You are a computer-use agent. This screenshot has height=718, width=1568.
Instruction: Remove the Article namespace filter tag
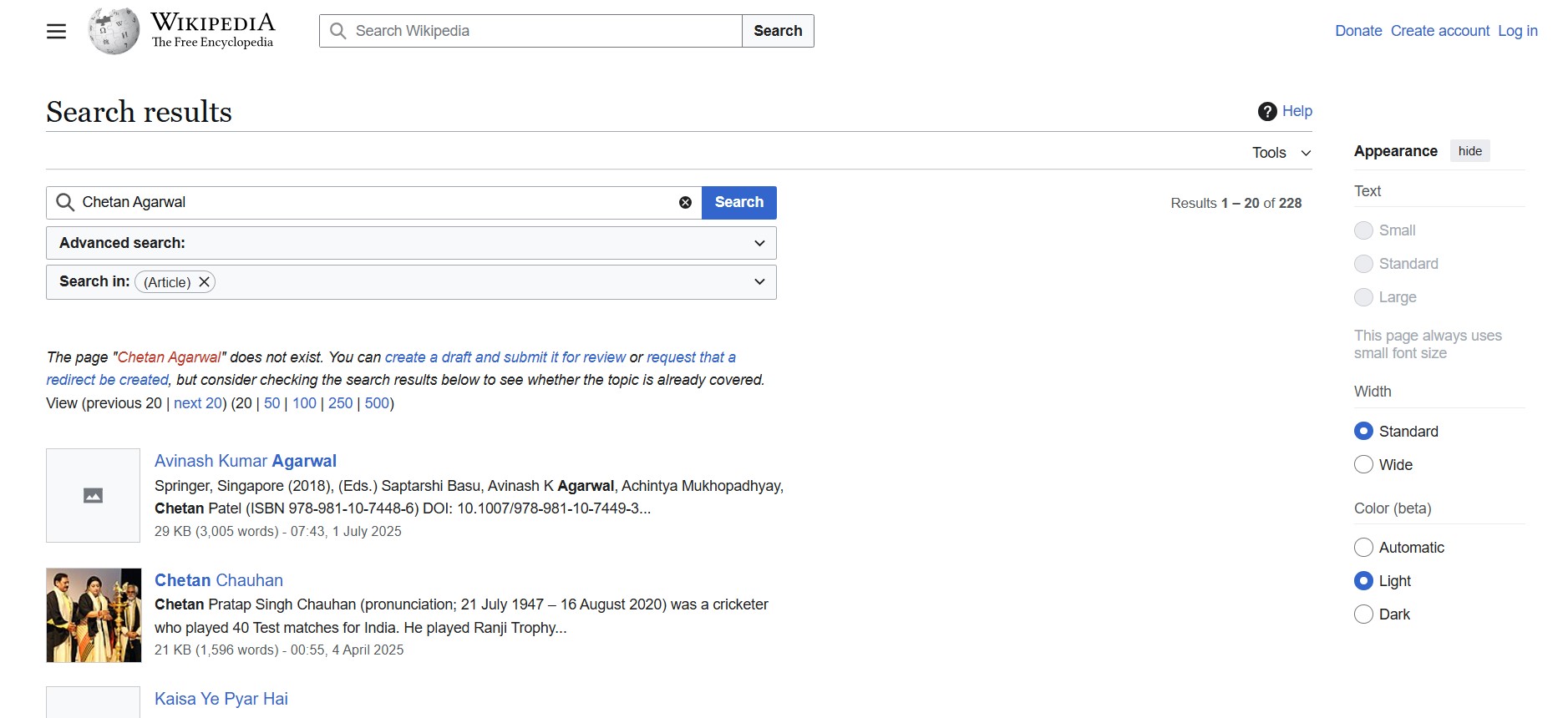[204, 282]
